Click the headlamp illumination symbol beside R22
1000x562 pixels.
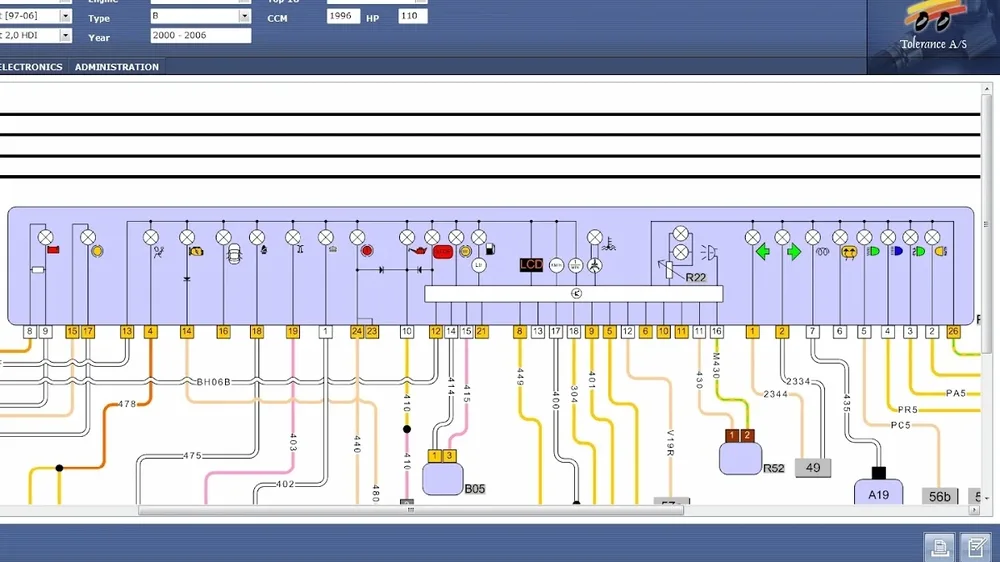point(709,253)
